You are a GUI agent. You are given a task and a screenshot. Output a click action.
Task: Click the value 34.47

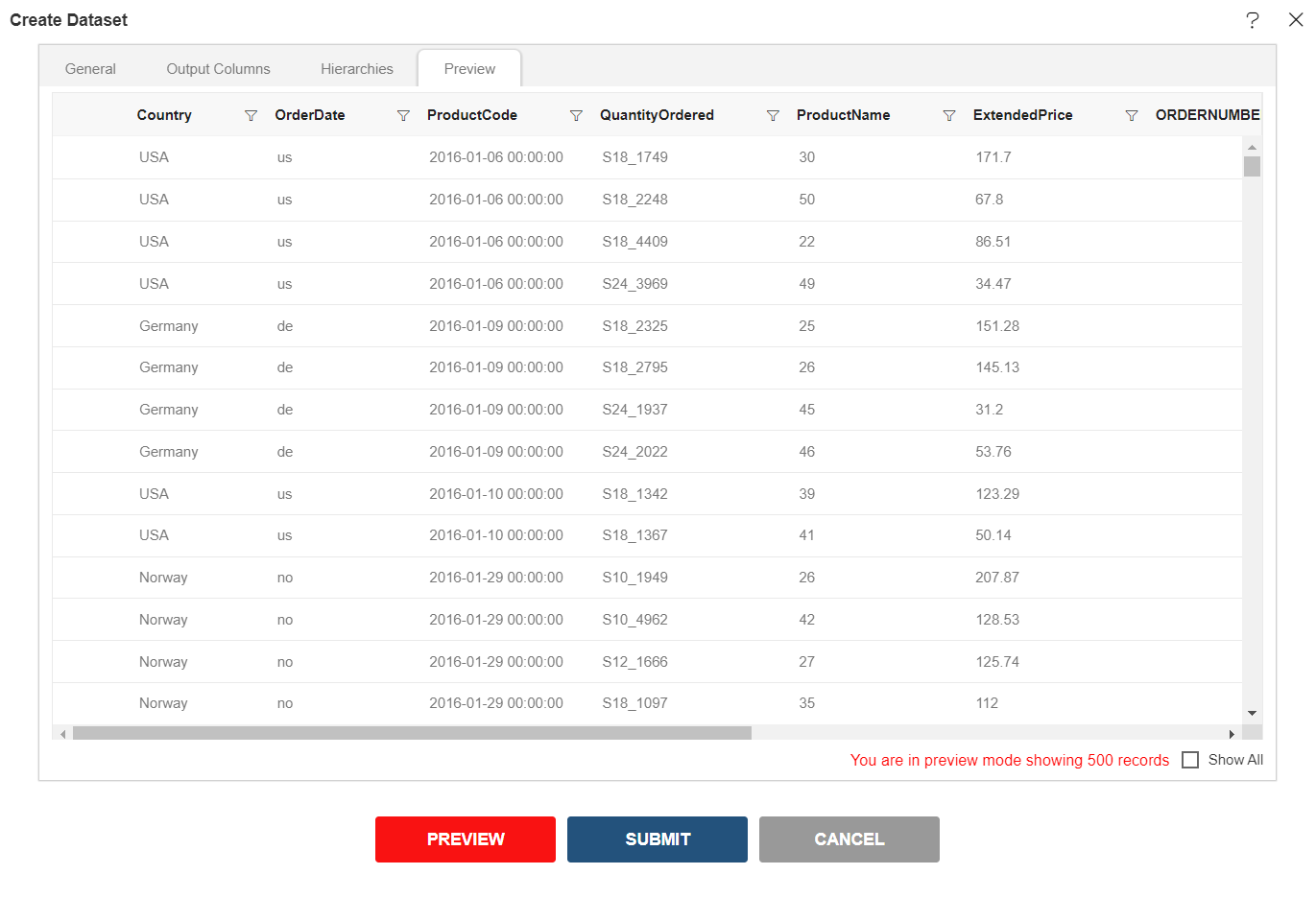point(993,284)
